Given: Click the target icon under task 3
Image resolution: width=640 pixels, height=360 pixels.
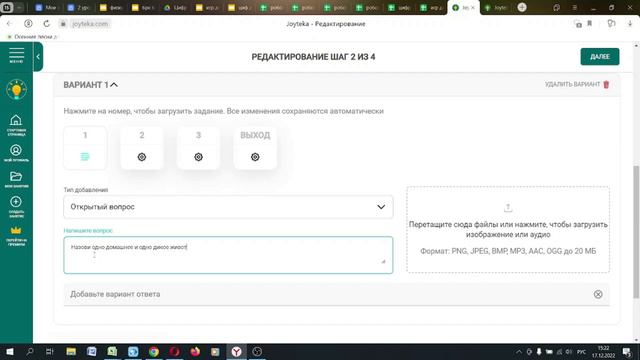Looking at the screenshot, I should [198, 157].
